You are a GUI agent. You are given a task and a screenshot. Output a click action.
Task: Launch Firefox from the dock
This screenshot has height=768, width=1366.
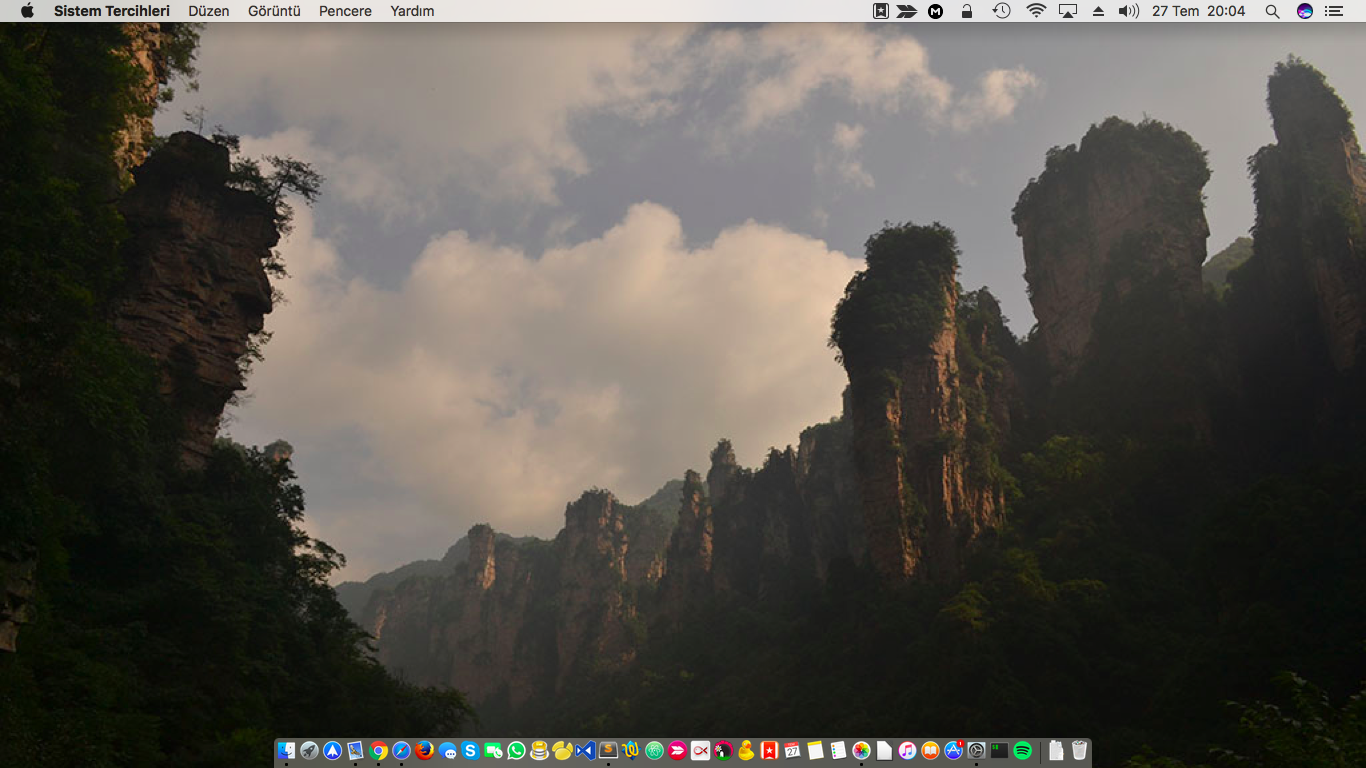pos(424,750)
